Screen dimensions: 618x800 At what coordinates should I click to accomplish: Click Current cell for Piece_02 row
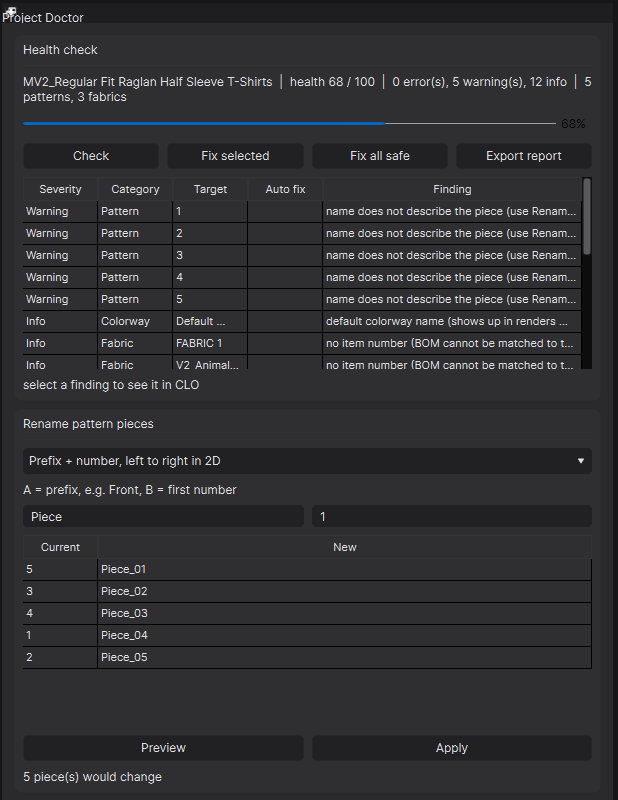click(x=60, y=591)
